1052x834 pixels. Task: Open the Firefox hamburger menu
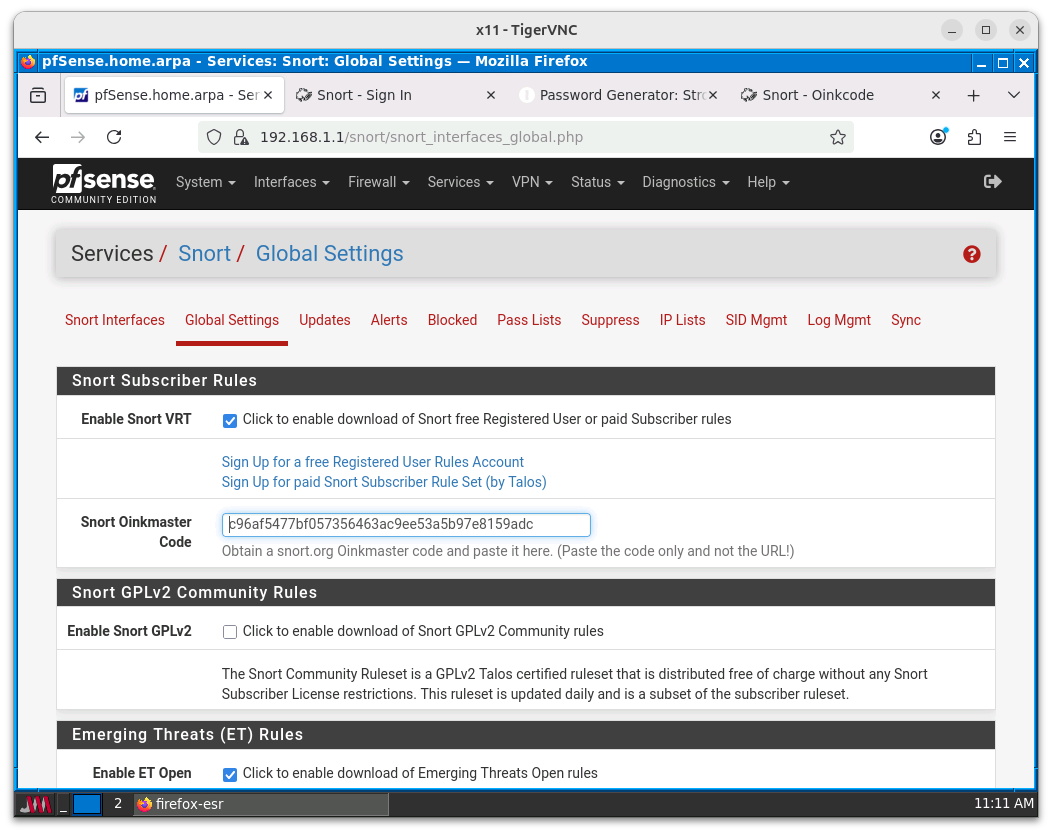pos(1010,138)
